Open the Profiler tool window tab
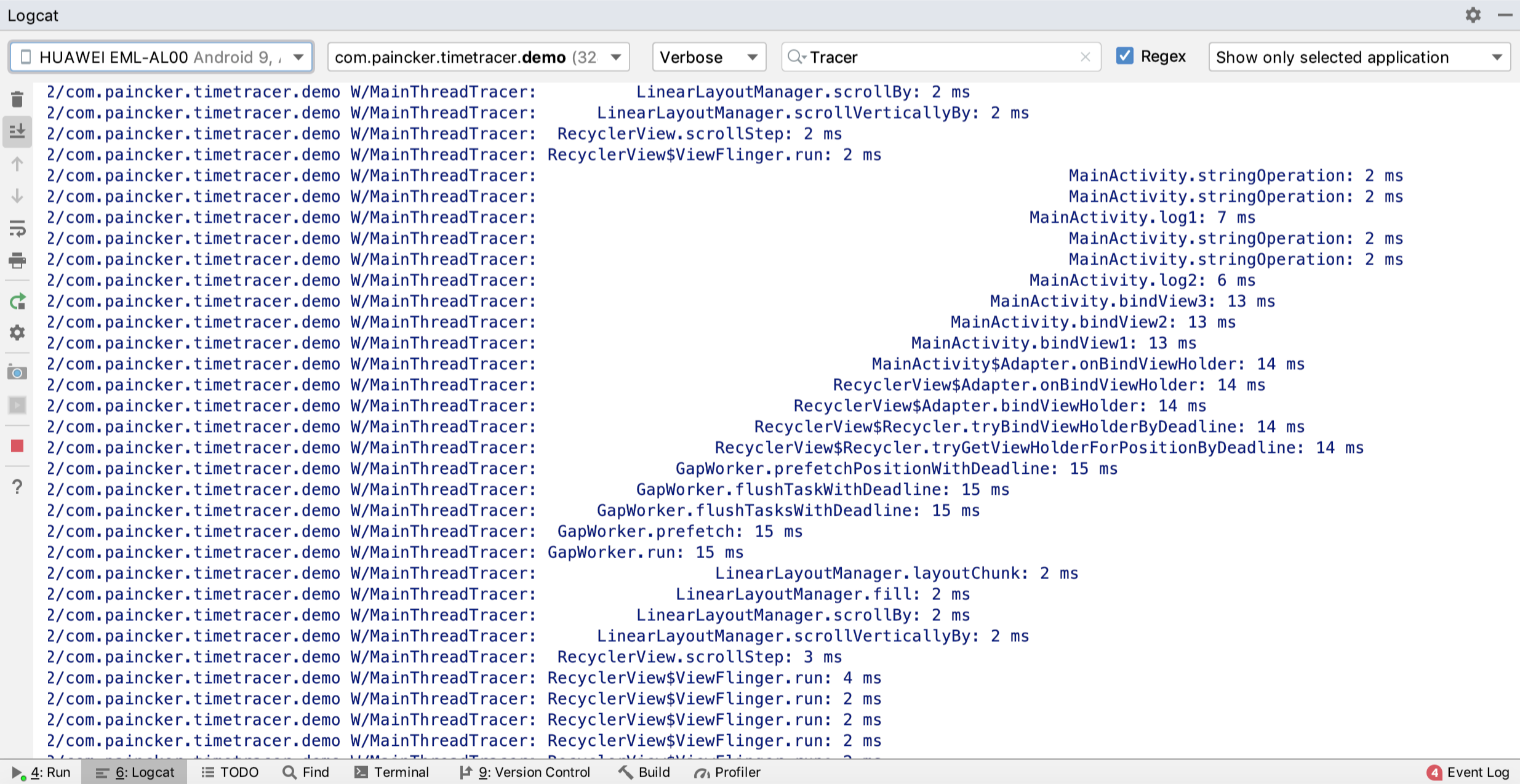This screenshot has height=784, width=1520. [727, 772]
